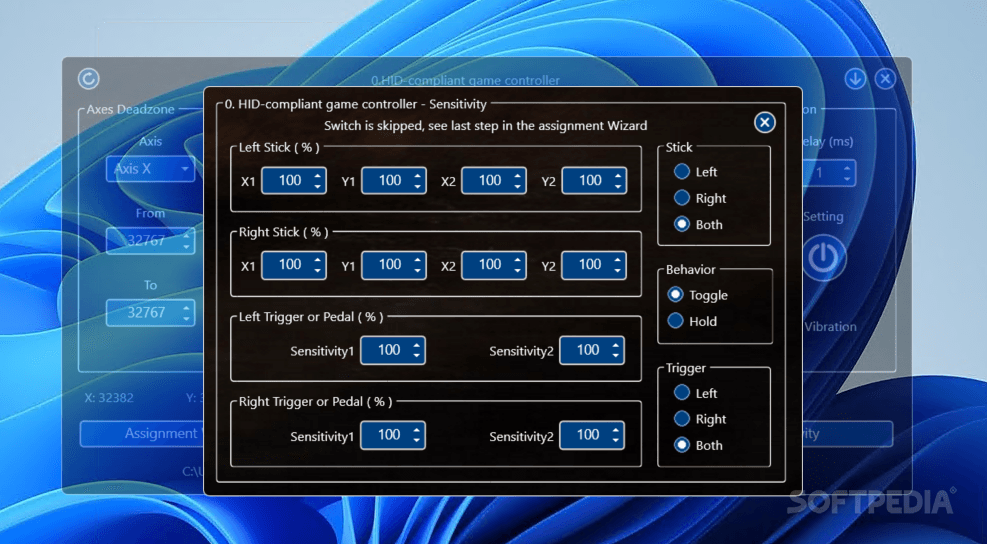This screenshot has width=987, height=544.
Task: Click the Assignment button in background window
Action: (x=142, y=434)
